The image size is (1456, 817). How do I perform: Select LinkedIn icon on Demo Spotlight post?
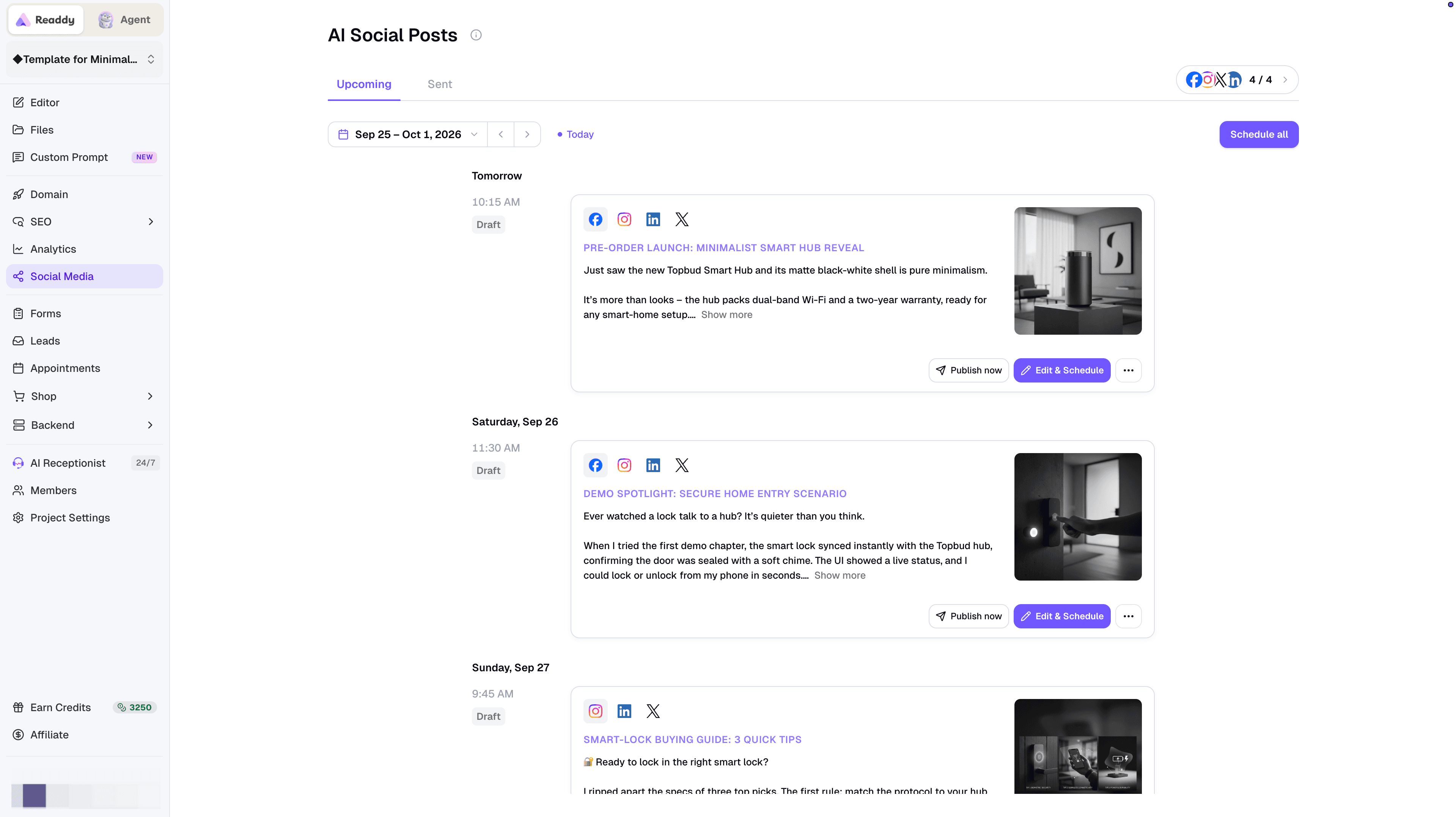pos(653,465)
